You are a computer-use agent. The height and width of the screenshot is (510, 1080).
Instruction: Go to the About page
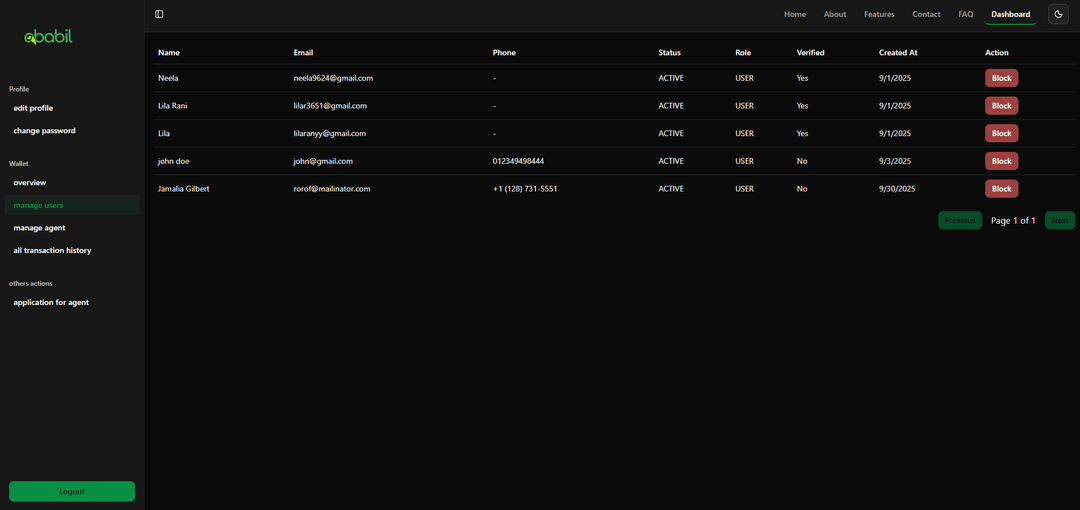(835, 14)
